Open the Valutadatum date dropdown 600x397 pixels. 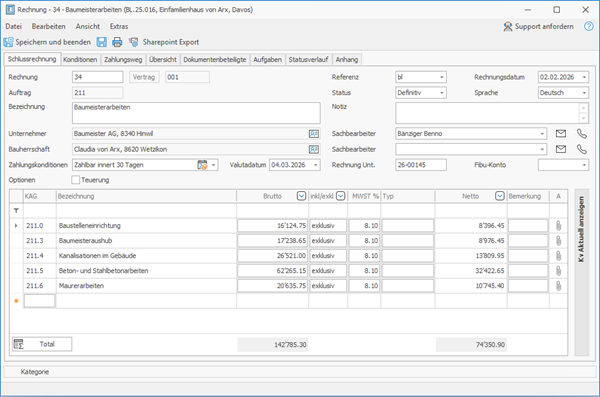click(x=316, y=165)
